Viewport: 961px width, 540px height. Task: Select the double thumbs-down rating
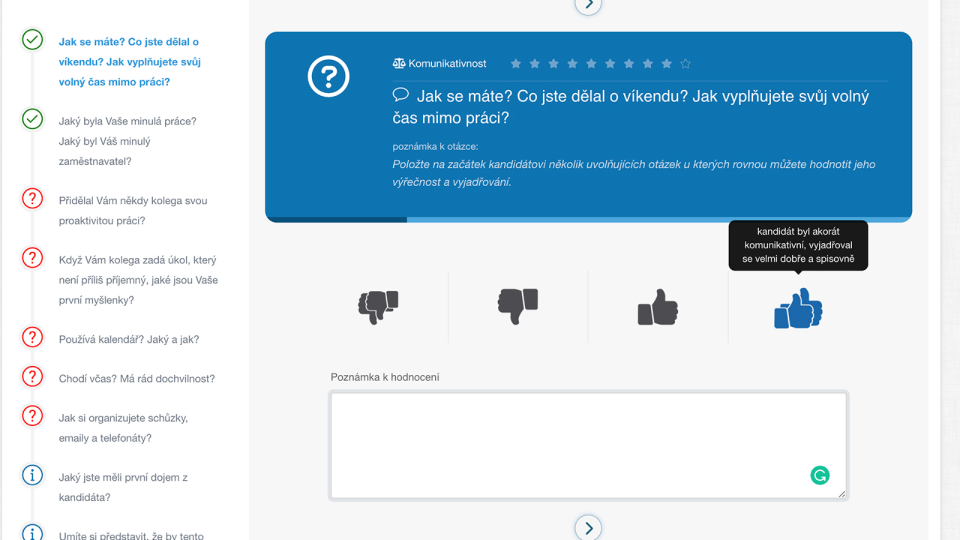click(378, 307)
